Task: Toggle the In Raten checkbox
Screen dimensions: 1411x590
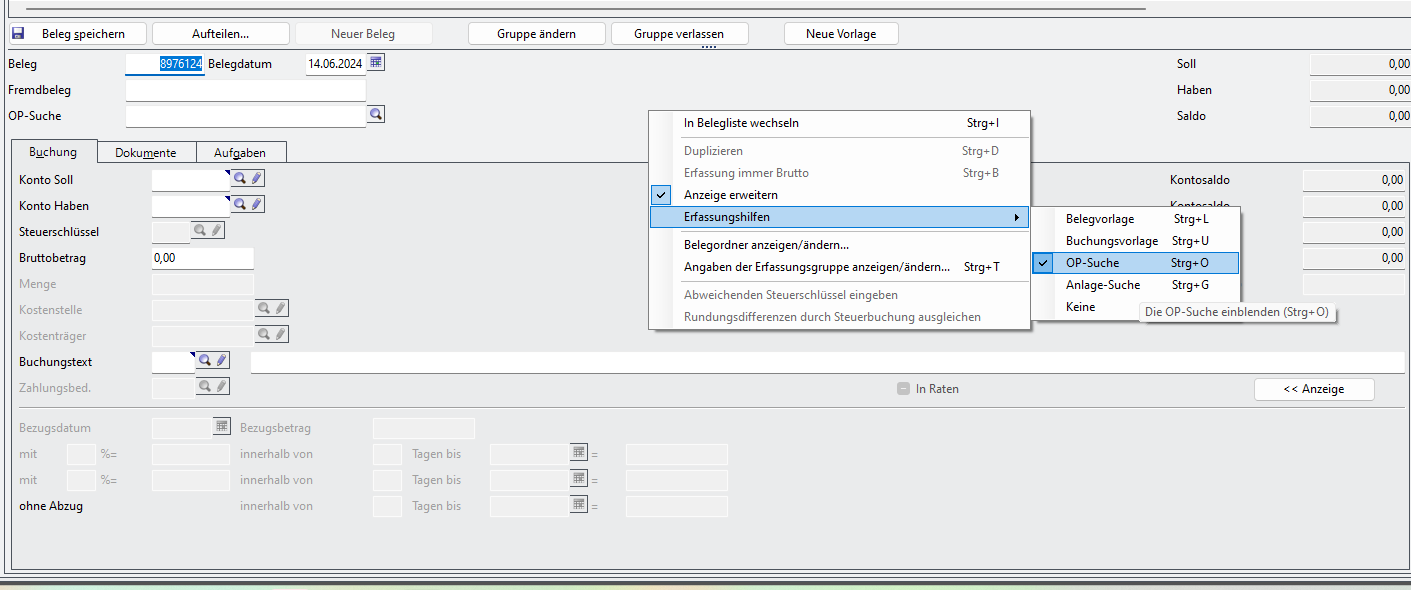Action: click(903, 389)
